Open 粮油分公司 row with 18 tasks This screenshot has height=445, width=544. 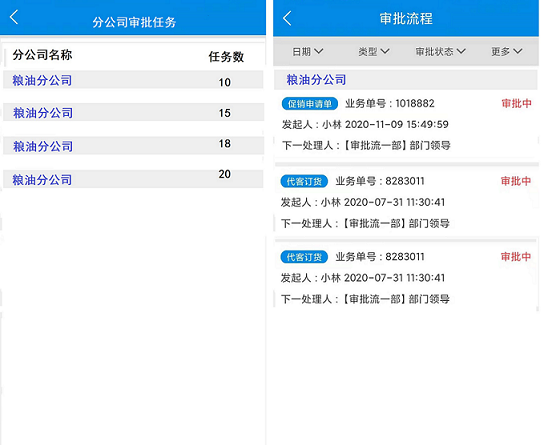[x=133, y=146]
